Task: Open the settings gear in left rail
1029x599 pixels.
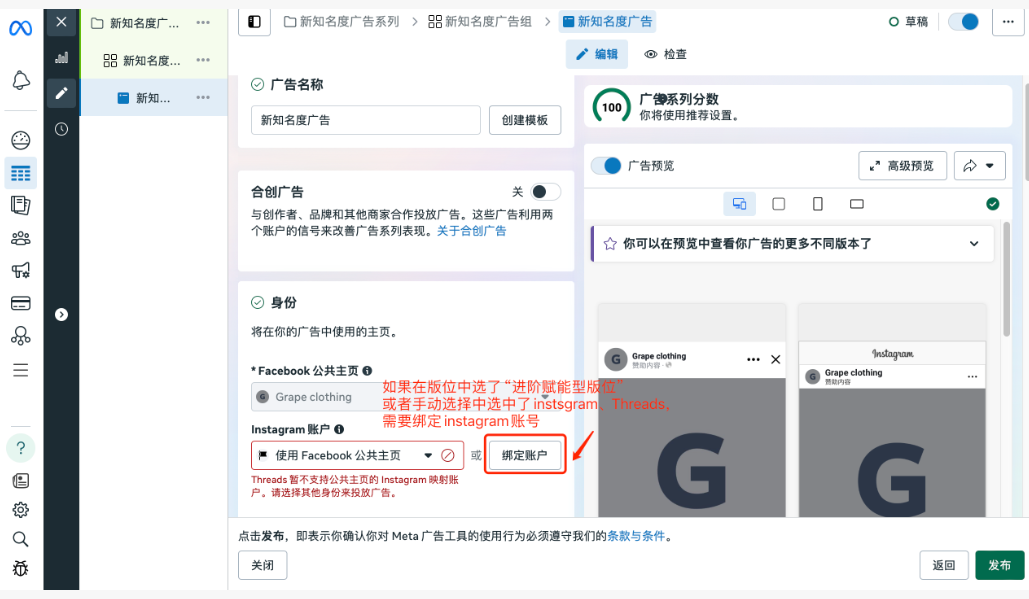Action: (x=21, y=510)
